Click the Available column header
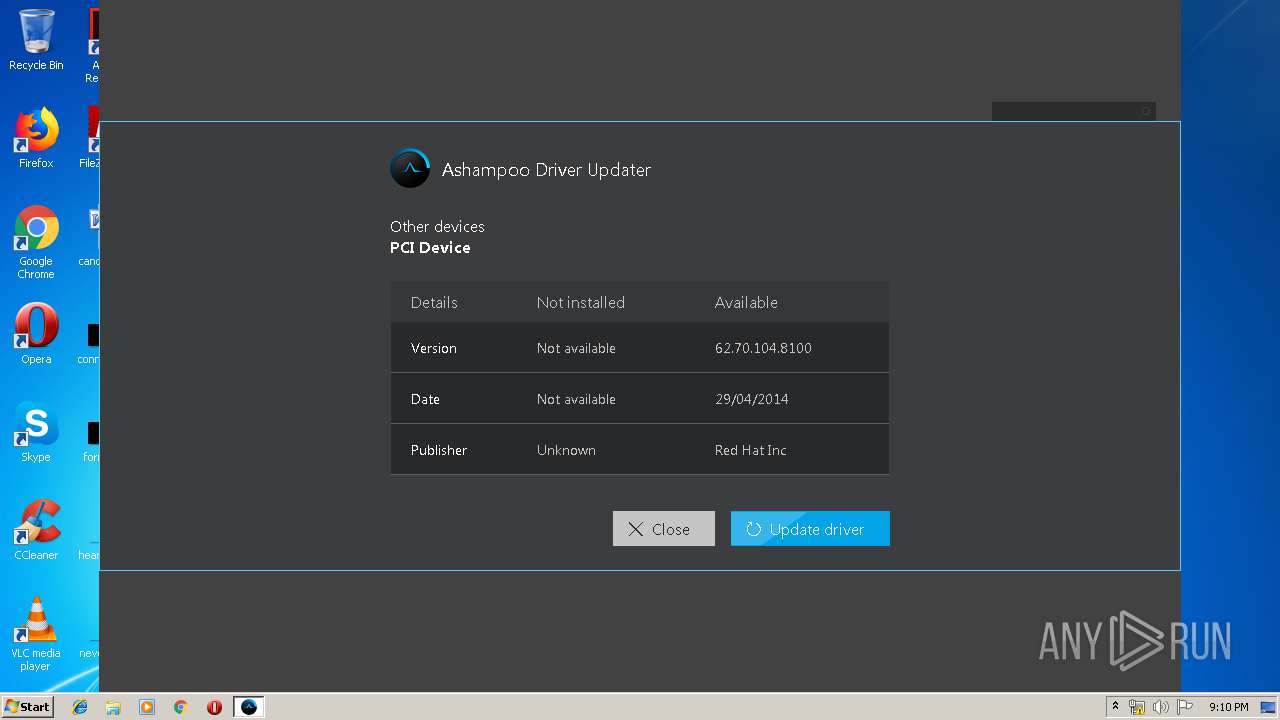Viewport: 1280px width, 720px height. click(x=746, y=302)
